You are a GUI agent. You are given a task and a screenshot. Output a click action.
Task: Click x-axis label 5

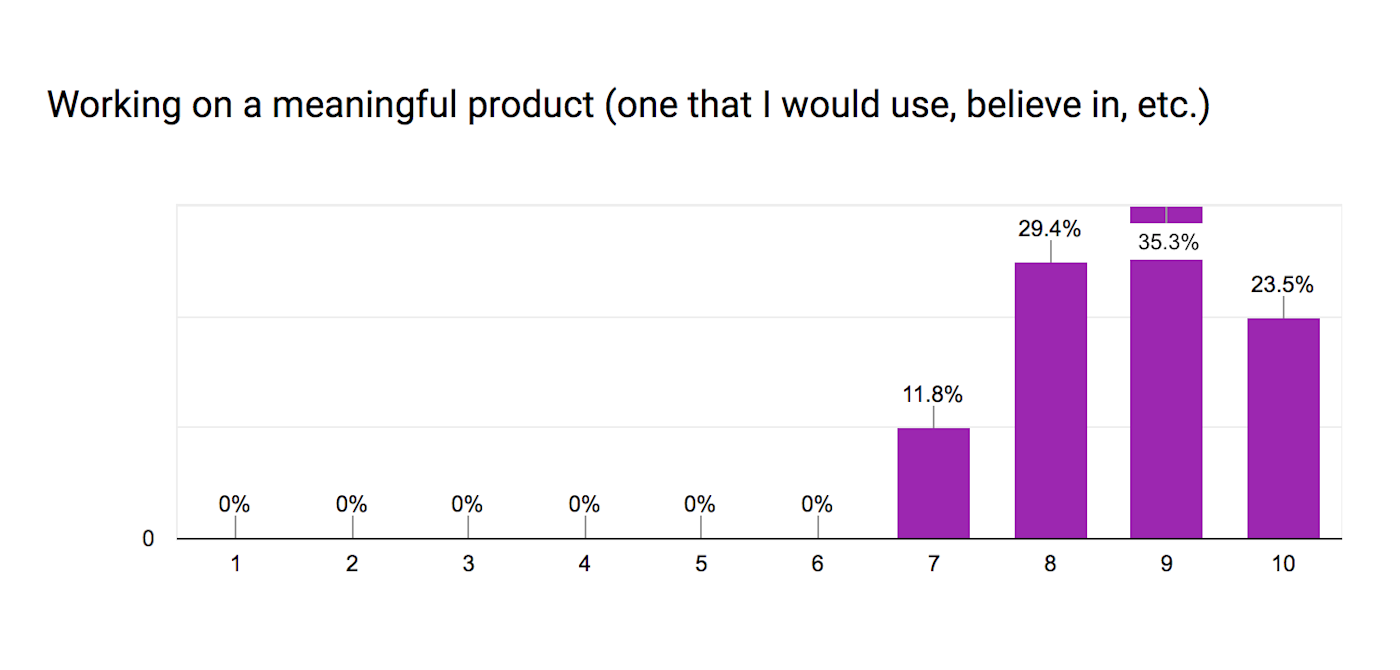coord(701,564)
